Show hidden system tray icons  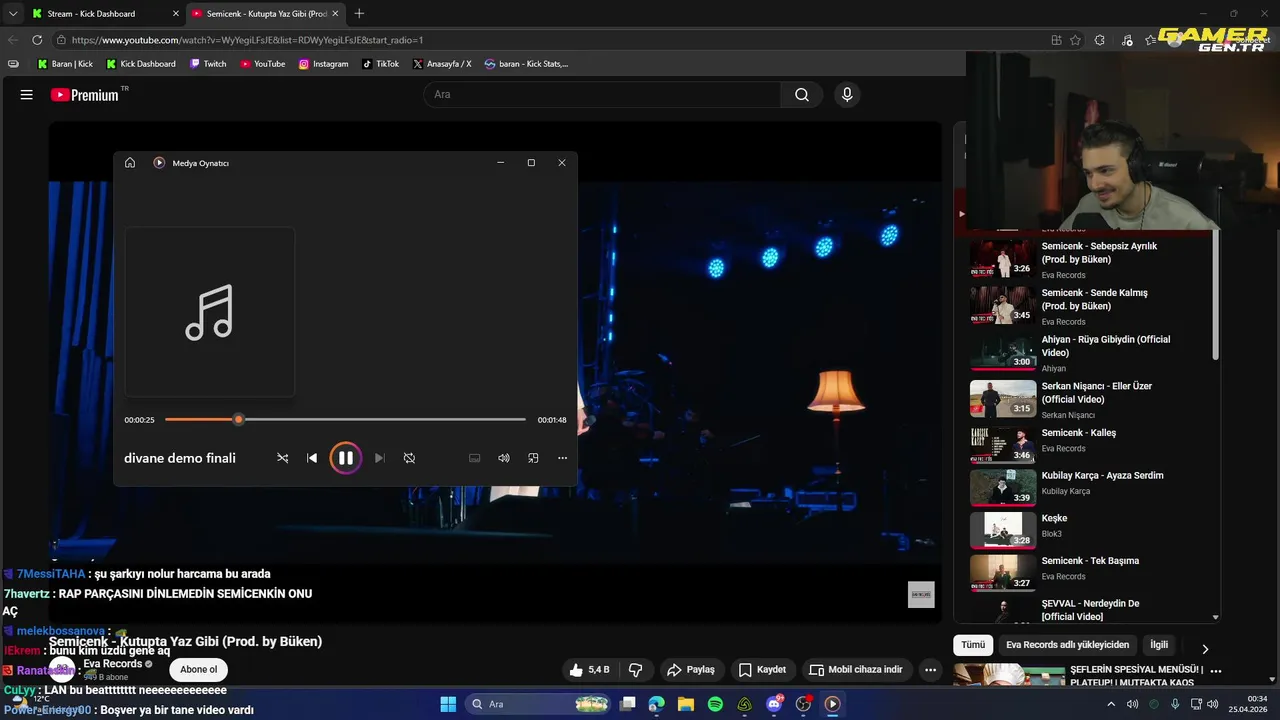click(1110, 704)
